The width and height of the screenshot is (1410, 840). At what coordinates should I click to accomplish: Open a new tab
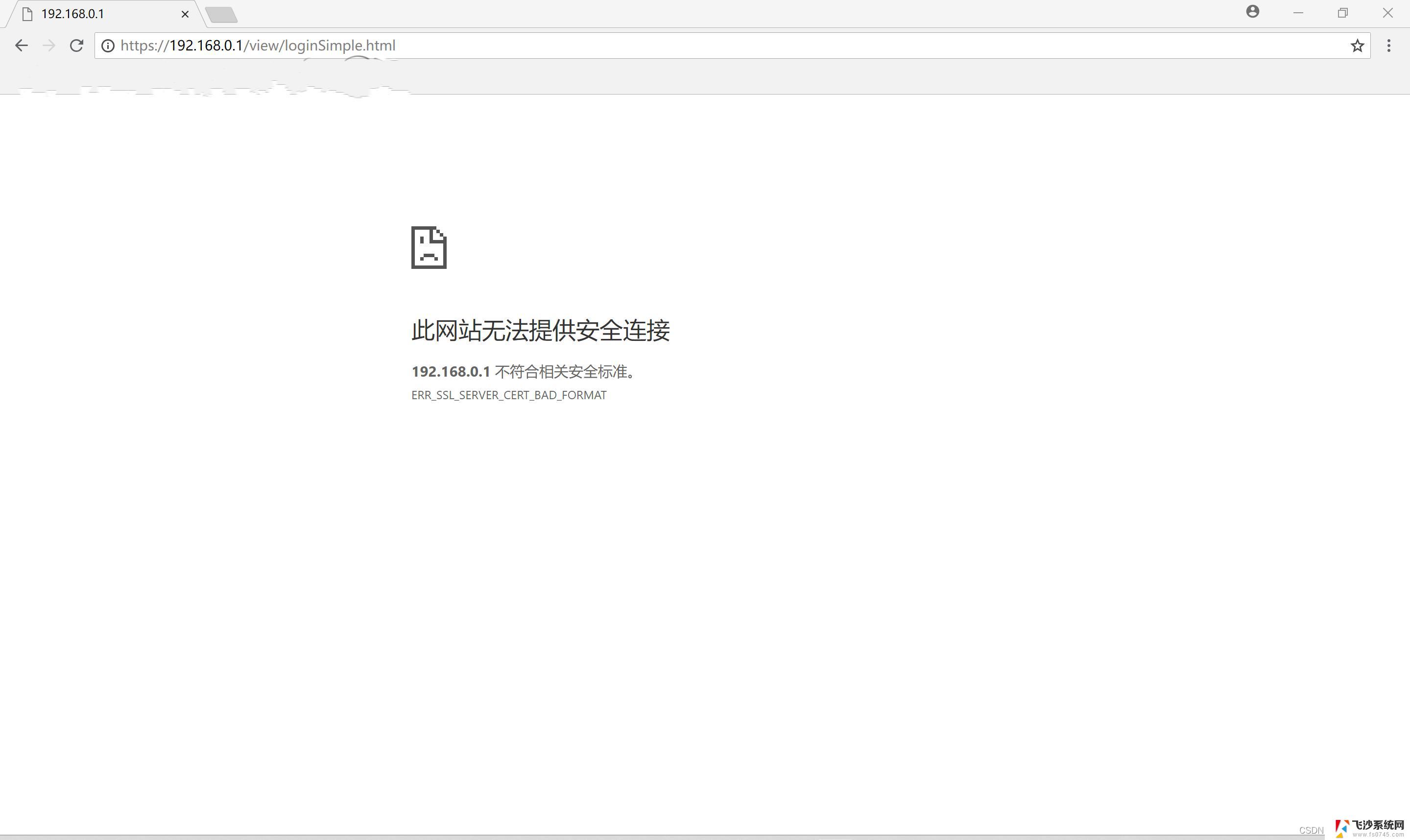(x=221, y=15)
